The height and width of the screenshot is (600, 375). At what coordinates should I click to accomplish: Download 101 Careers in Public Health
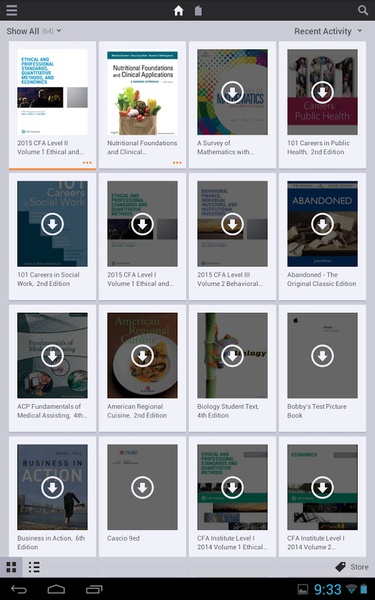pyautogui.click(x=322, y=92)
